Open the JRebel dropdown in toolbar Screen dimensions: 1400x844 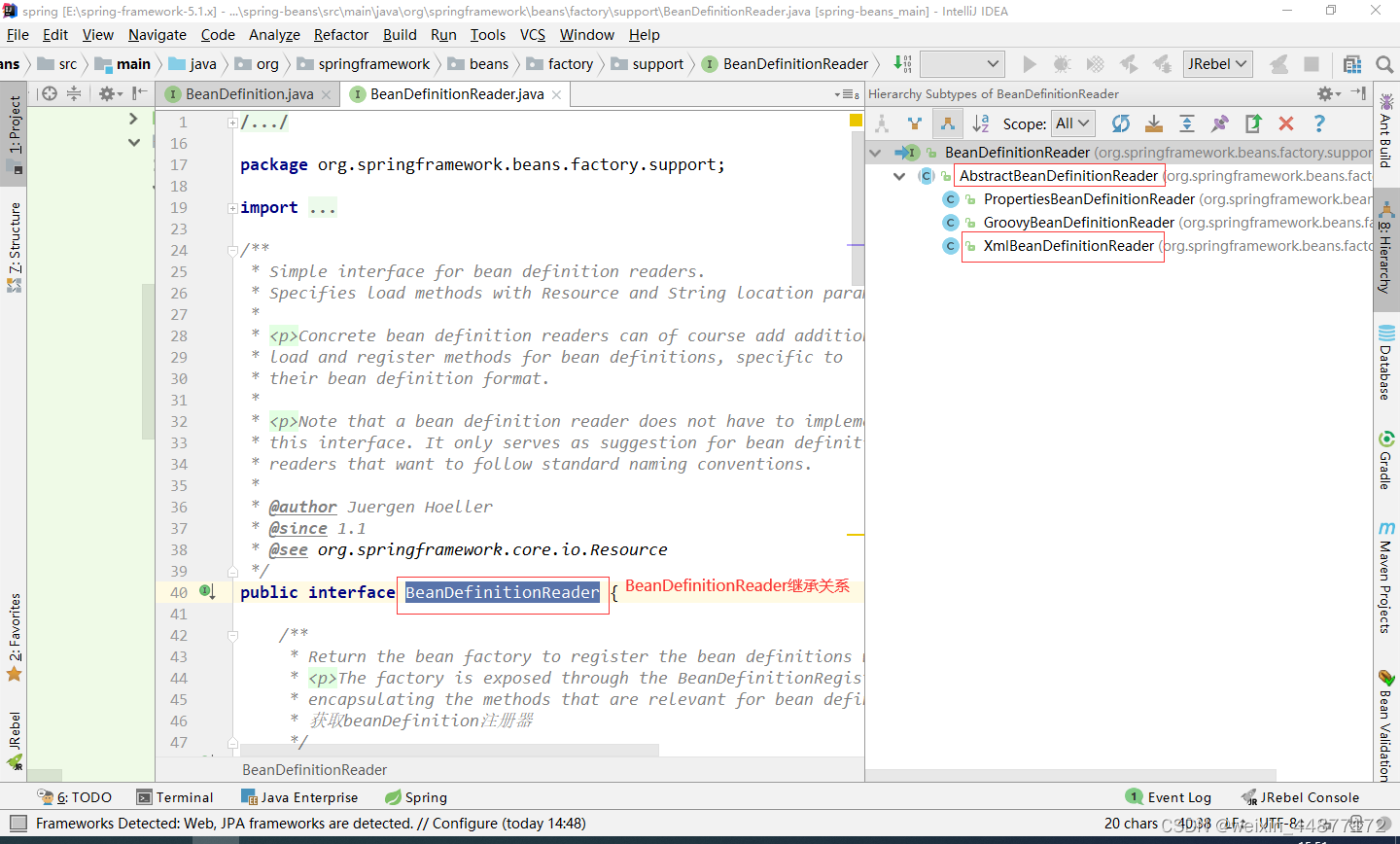pyautogui.click(x=1217, y=64)
